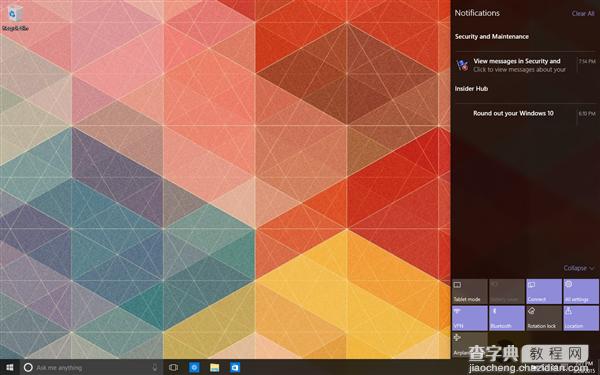Click the Insider Hub group header

(x=471, y=89)
